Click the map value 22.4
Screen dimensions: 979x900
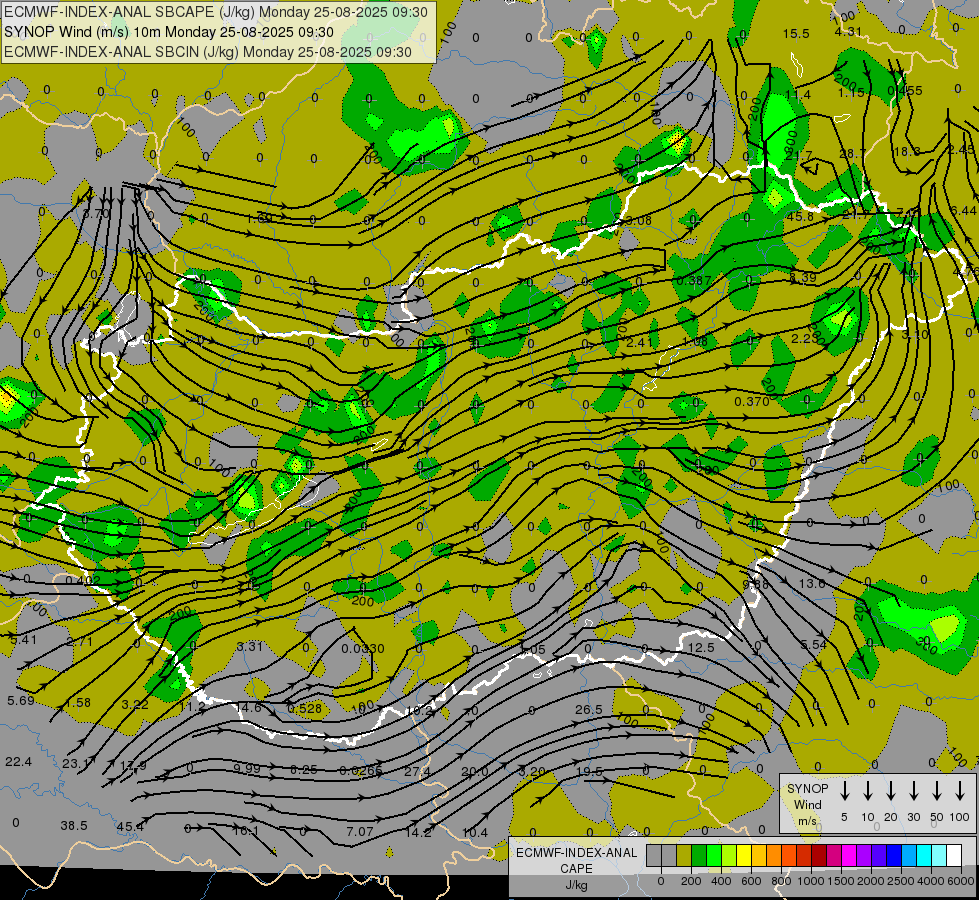tap(18, 761)
